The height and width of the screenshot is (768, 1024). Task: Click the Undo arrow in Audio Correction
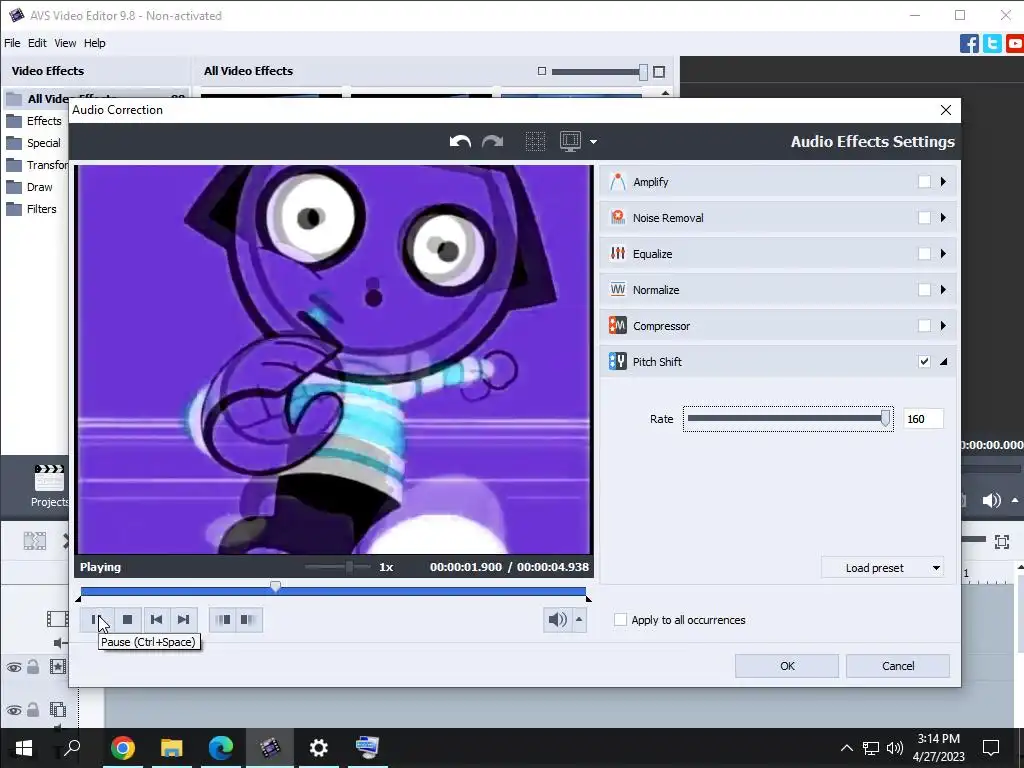460,141
